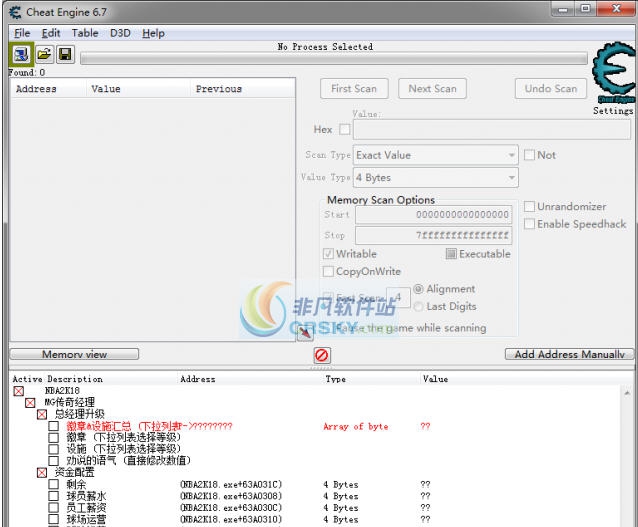The width and height of the screenshot is (638, 527).
Task: Click the Type header in address table
Action: (336, 379)
